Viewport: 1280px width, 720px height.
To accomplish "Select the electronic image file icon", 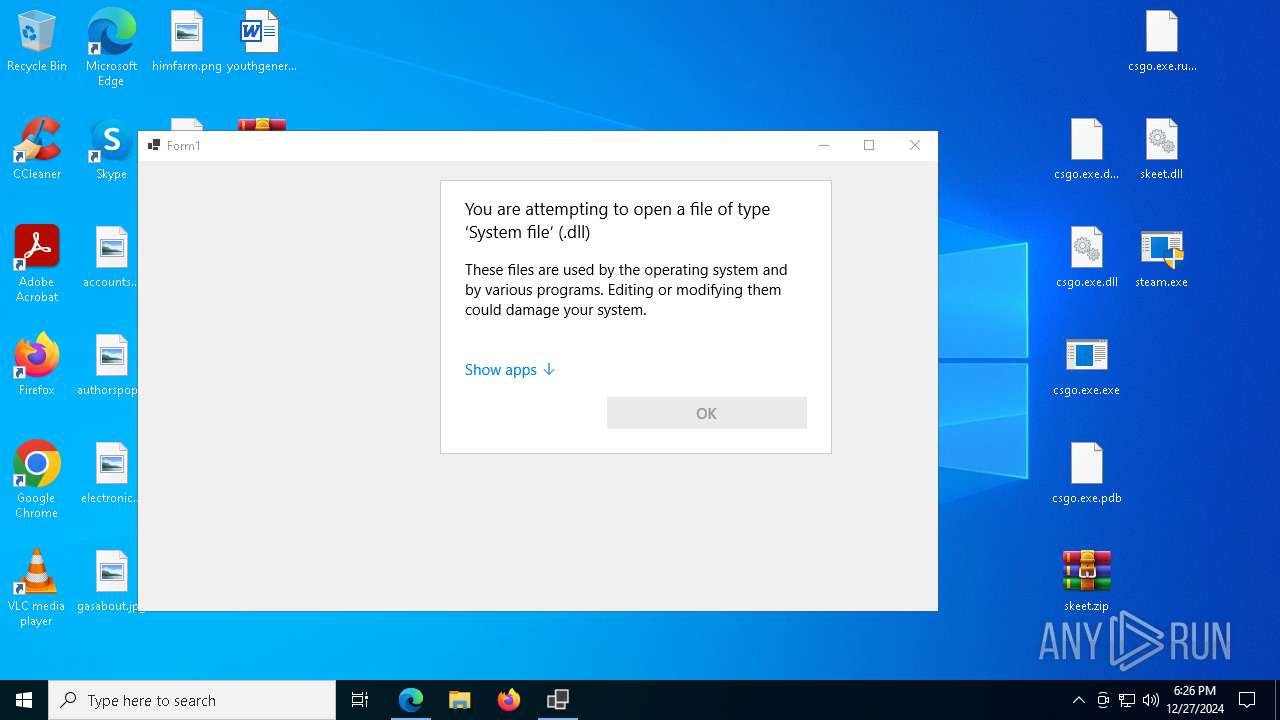I will (x=109, y=474).
